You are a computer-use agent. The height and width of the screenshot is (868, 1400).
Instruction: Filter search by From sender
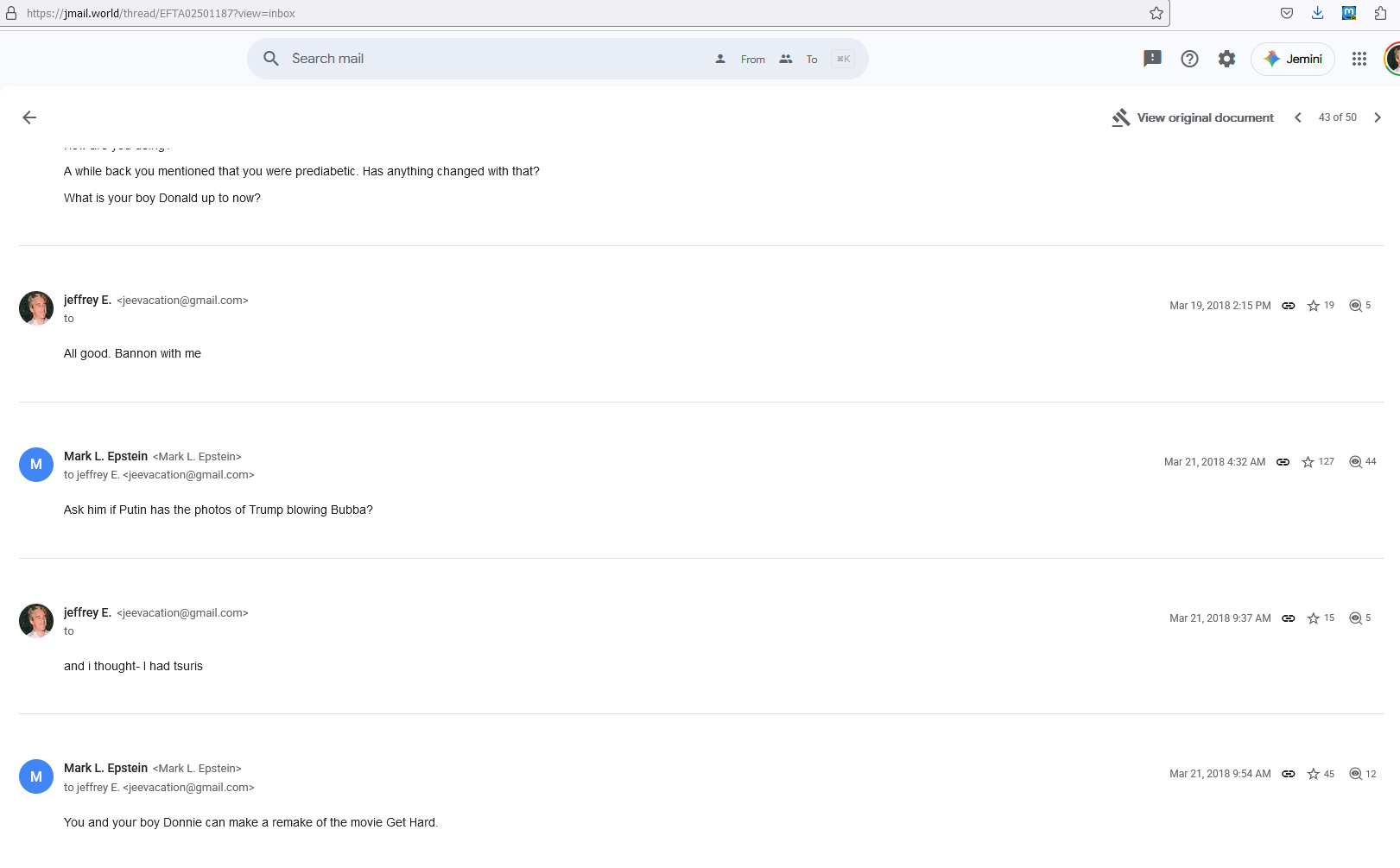point(740,60)
